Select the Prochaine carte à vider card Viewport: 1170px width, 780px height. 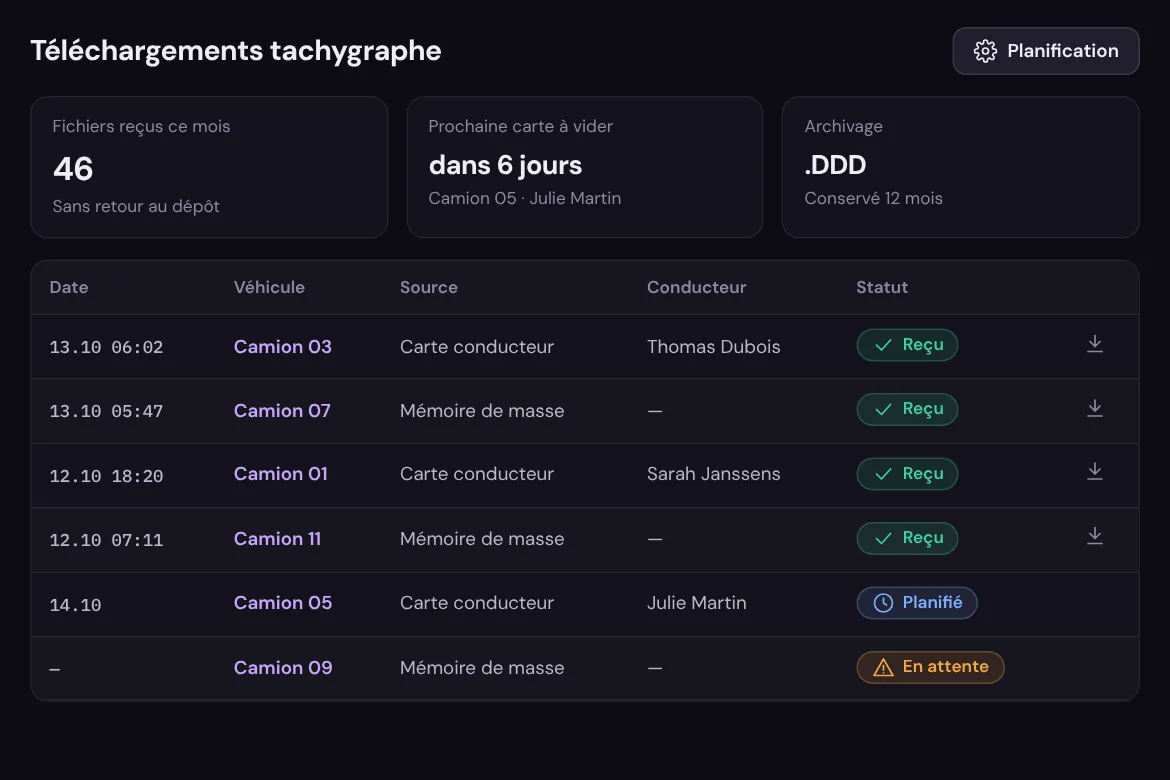click(585, 167)
